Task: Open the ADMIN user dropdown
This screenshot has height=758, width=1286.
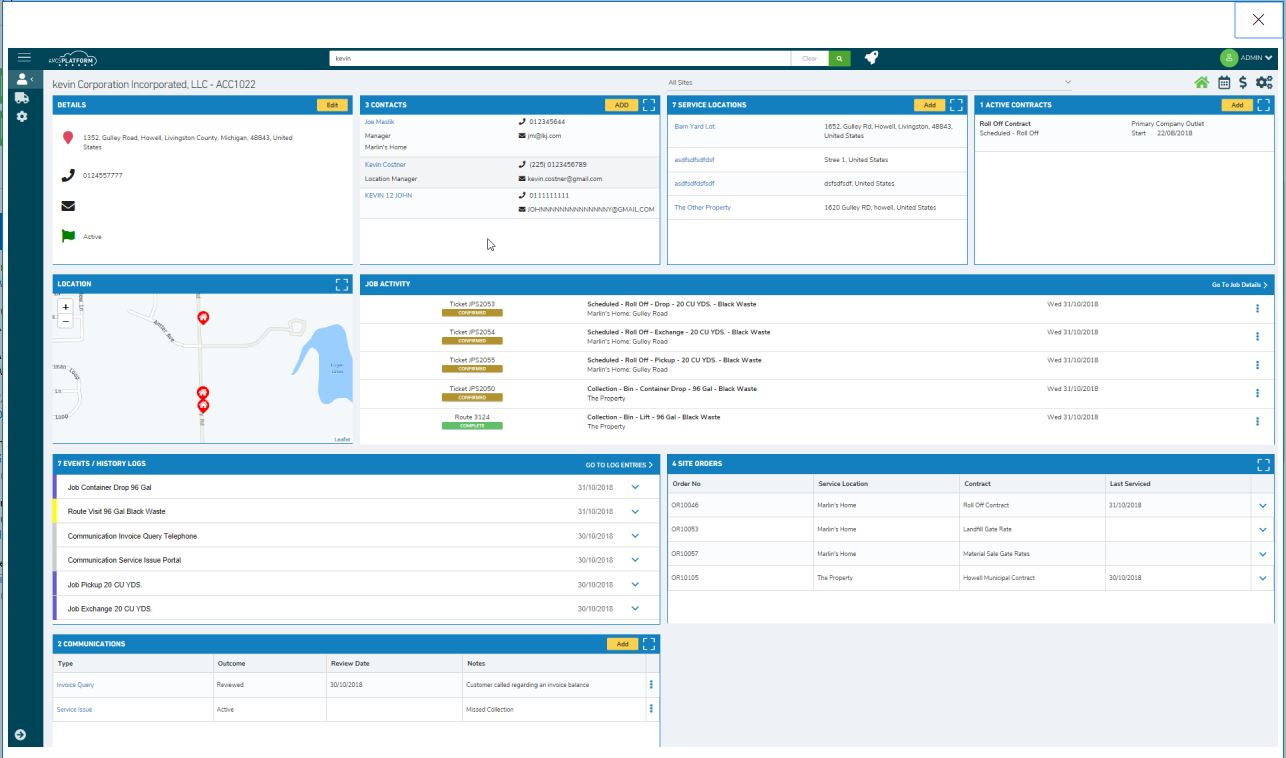Action: click(x=1257, y=57)
